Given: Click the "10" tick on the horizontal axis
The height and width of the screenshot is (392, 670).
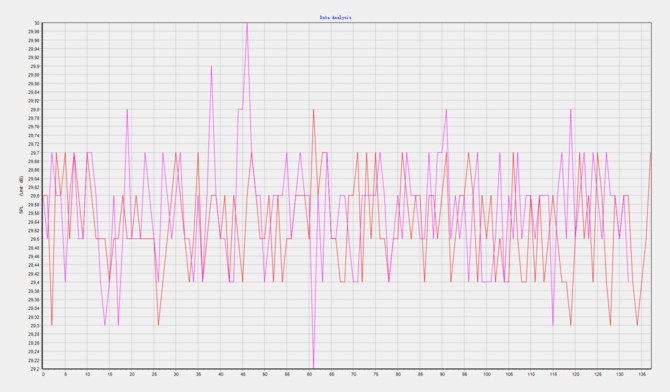Looking at the screenshot, I should [x=88, y=374].
